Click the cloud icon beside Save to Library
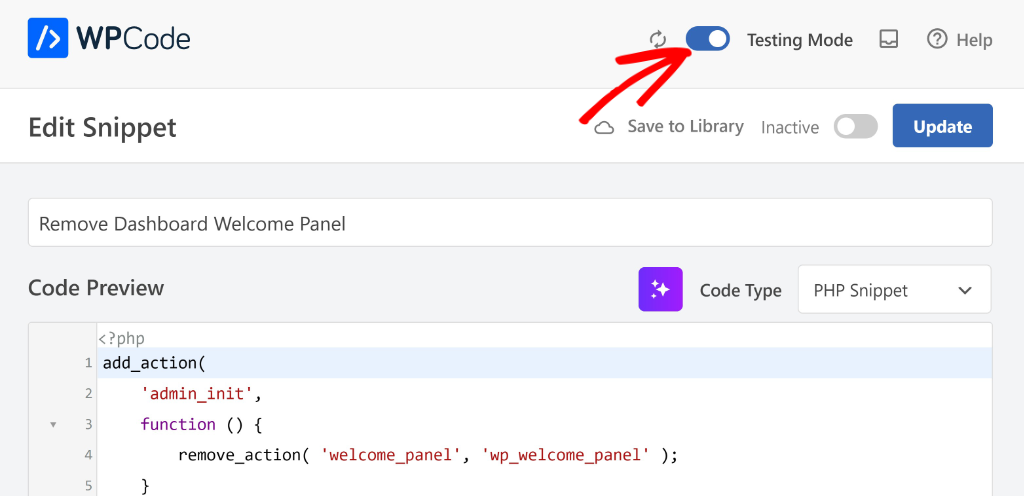This screenshot has height=496, width=1024. (604, 128)
